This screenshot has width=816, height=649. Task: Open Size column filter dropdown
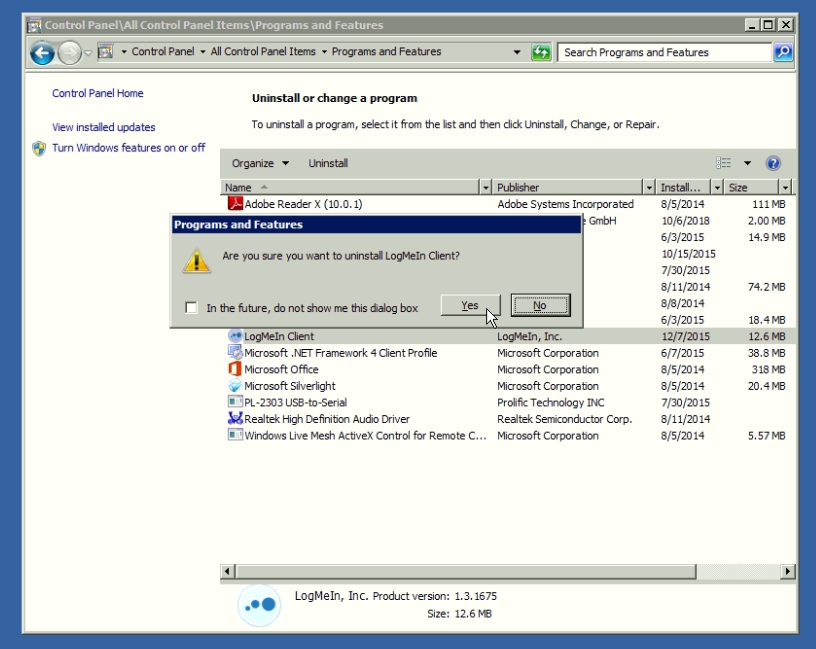click(x=785, y=187)
